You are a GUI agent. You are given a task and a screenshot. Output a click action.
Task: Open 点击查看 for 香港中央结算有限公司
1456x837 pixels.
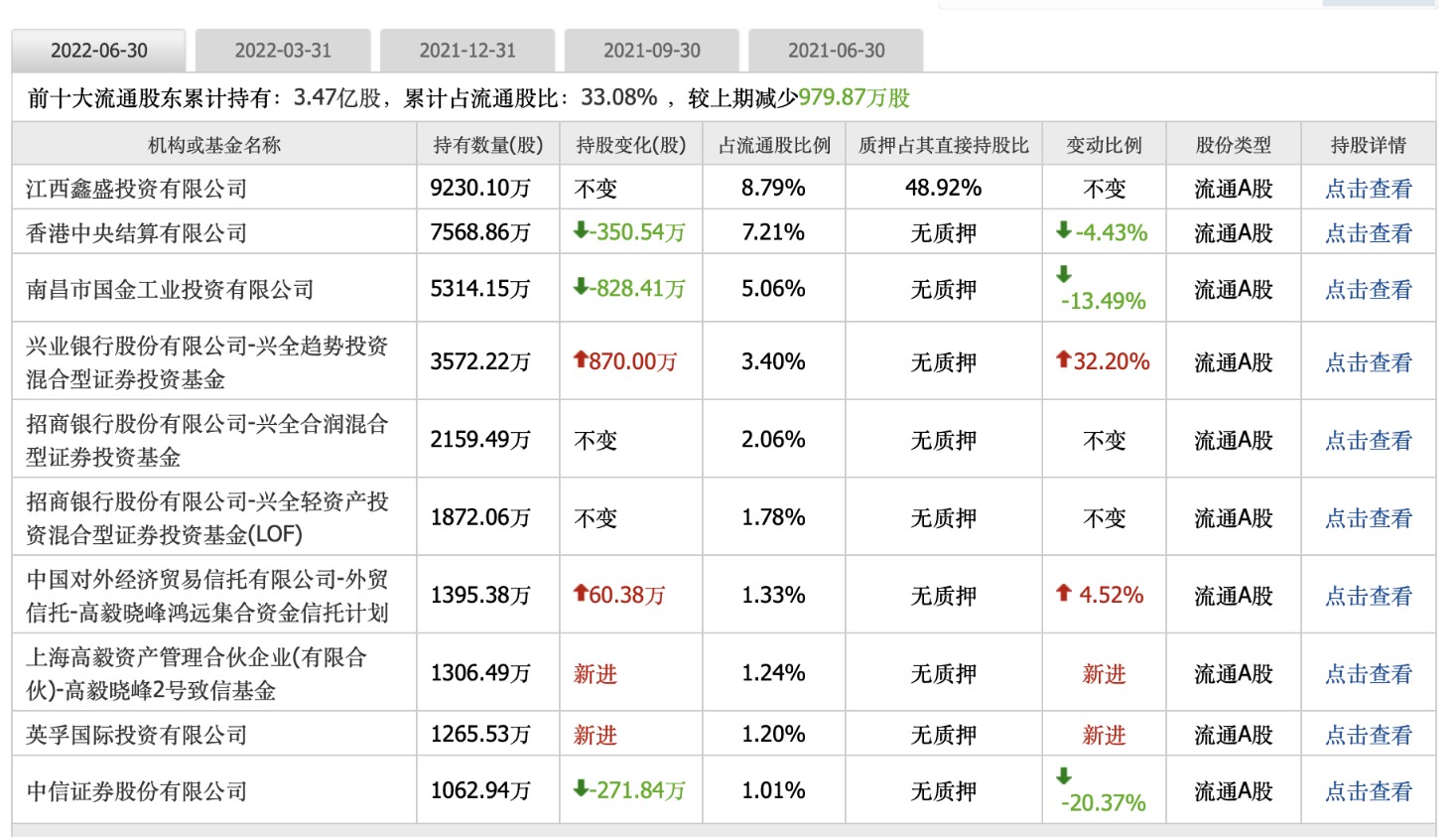(1369, 233)
